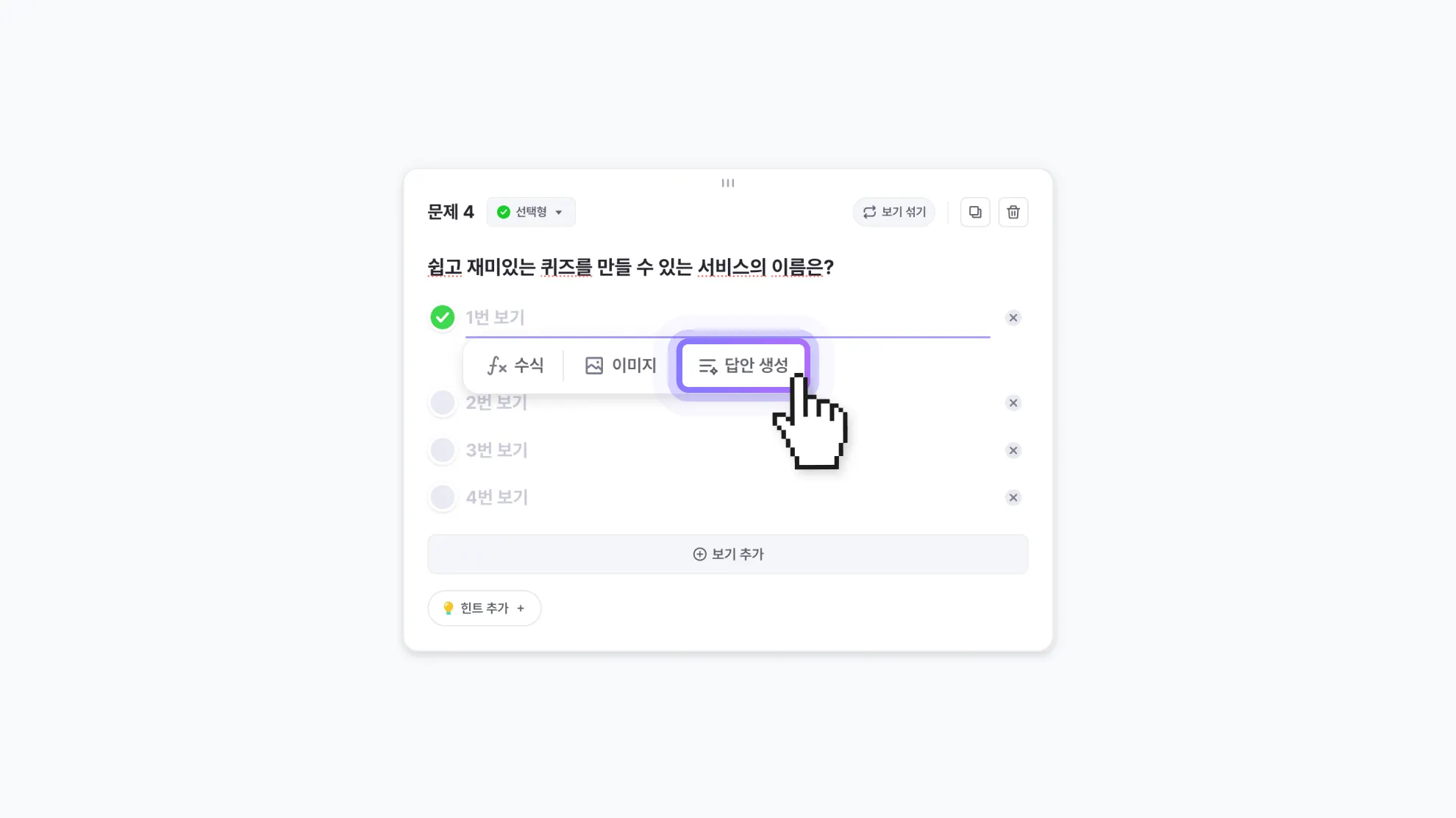1456x818 pixels.
Task: Insert formula with 수식 button
Action: click(x=515, y=366)
